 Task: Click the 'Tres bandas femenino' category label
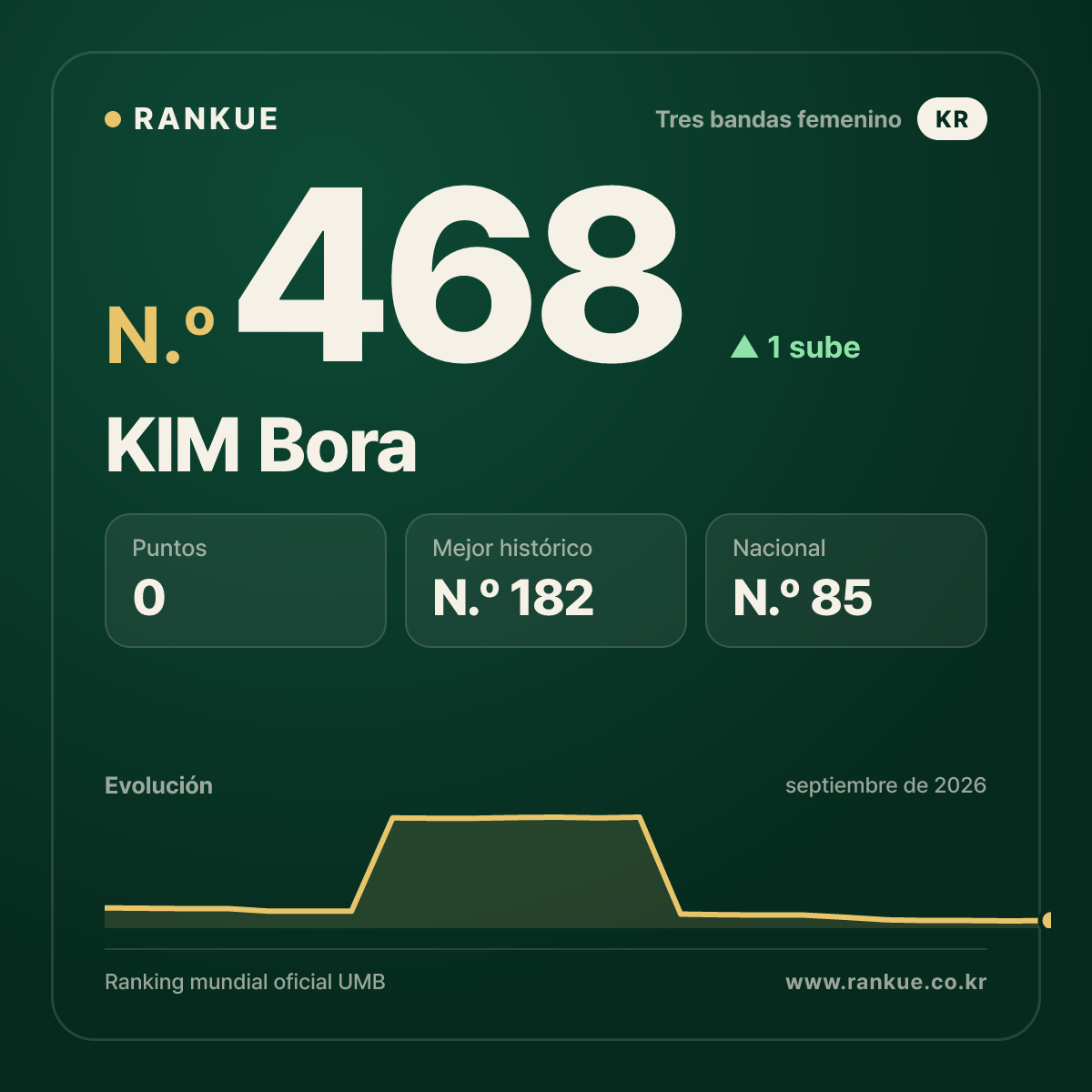coord(778,119)
